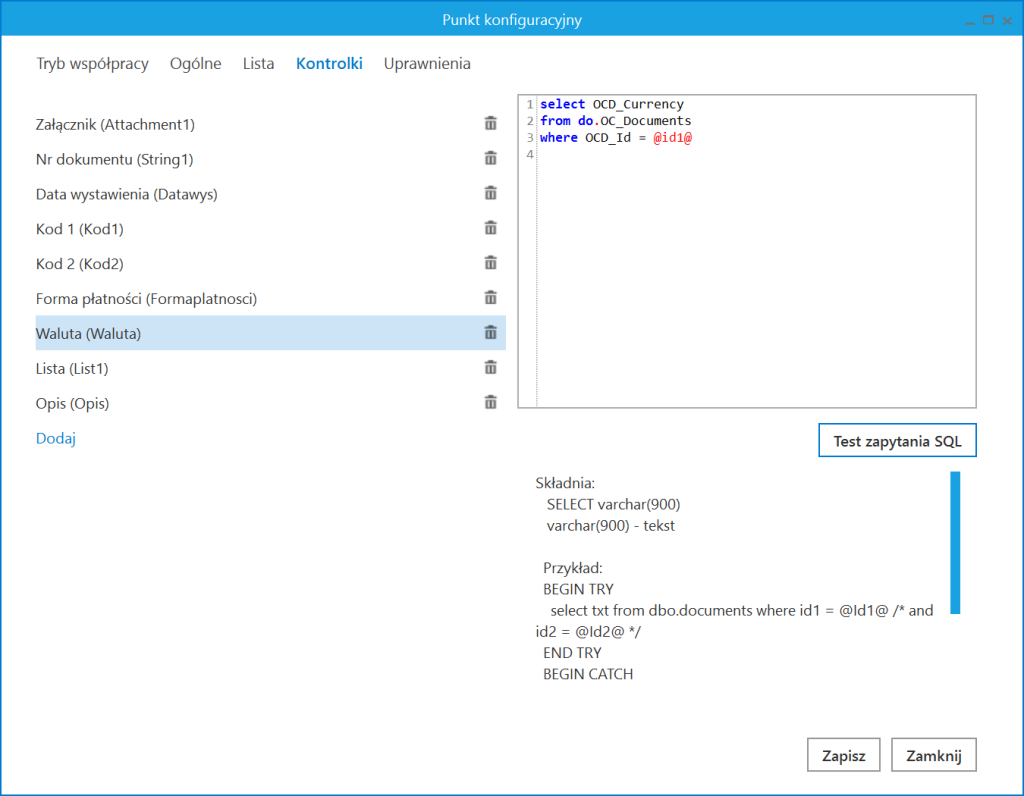
Task: Delete Kod 1 using its trash icon
Action: pos(490,229)
